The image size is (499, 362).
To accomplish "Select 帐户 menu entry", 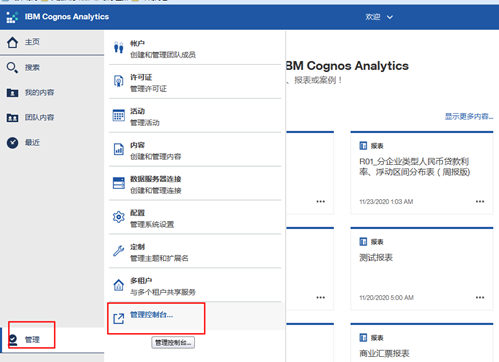I will 195,48.
